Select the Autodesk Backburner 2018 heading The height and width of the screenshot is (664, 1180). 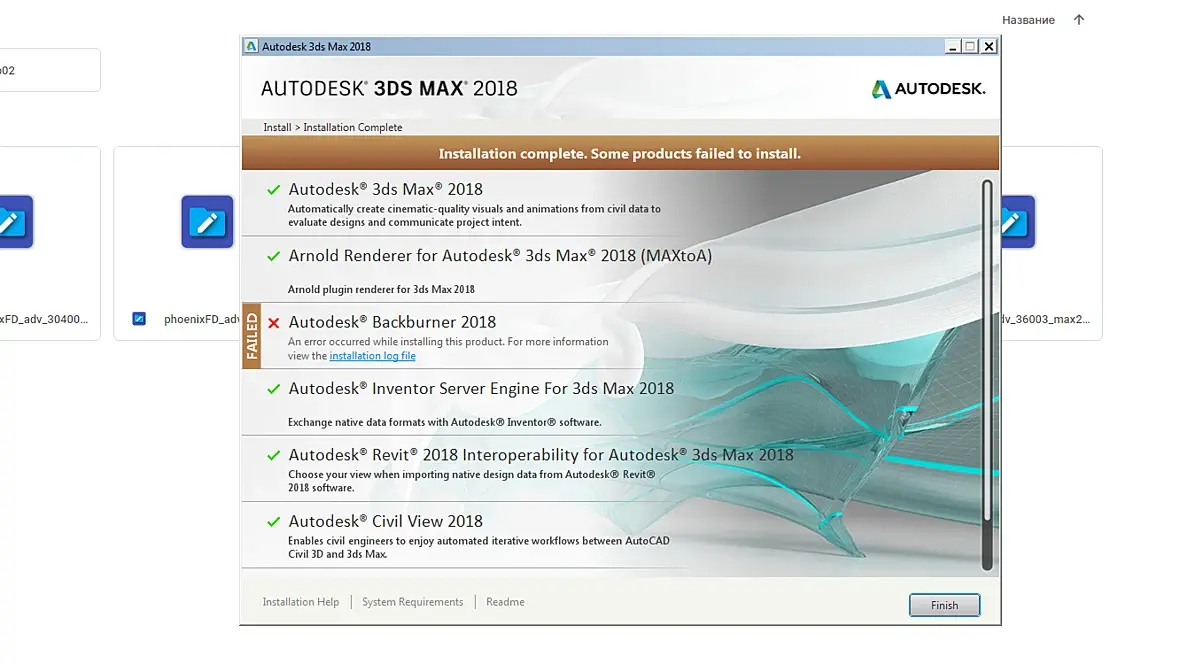pos(392,322)
